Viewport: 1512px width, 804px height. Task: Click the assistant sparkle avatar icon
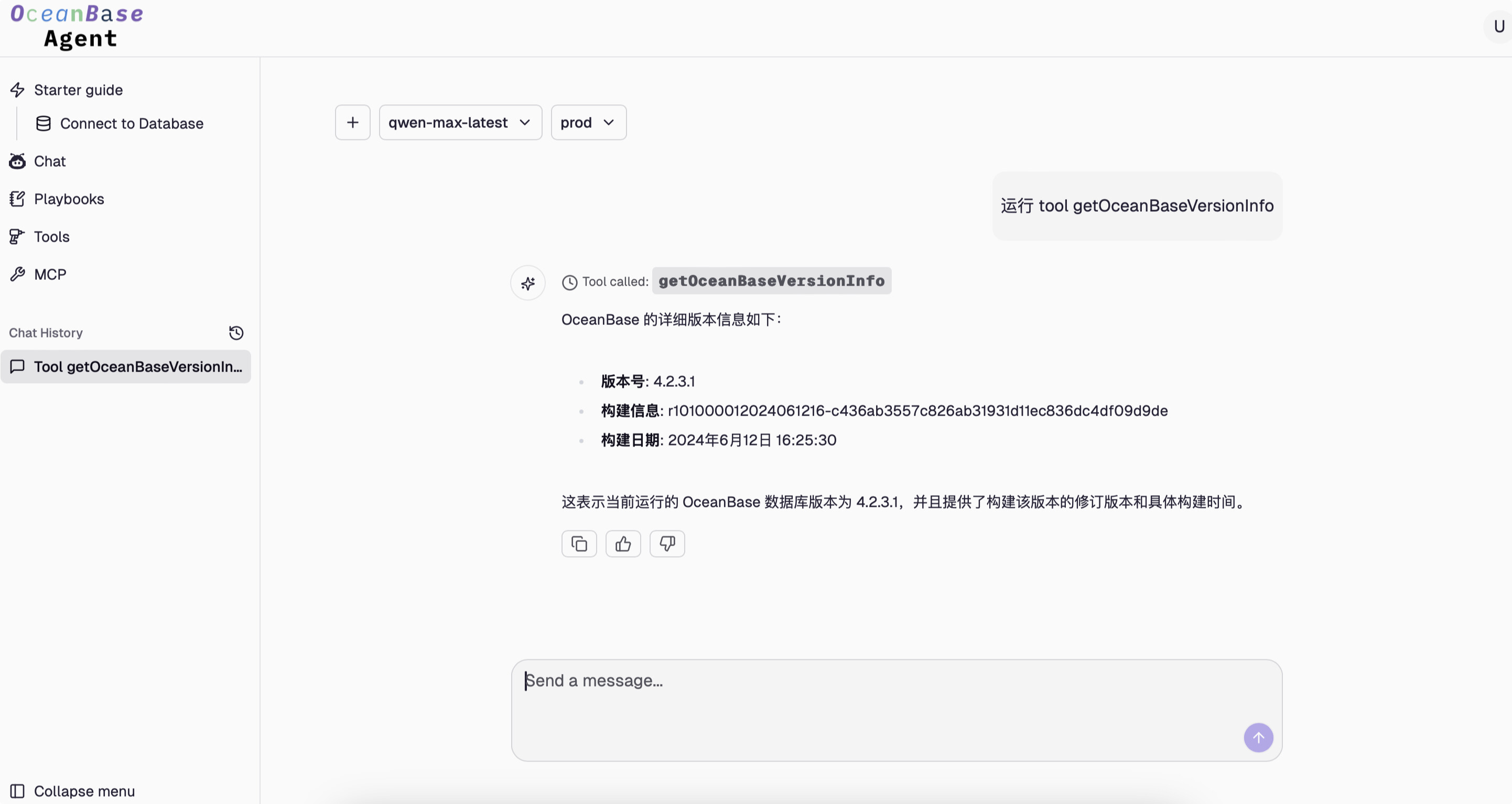(527, 284)
